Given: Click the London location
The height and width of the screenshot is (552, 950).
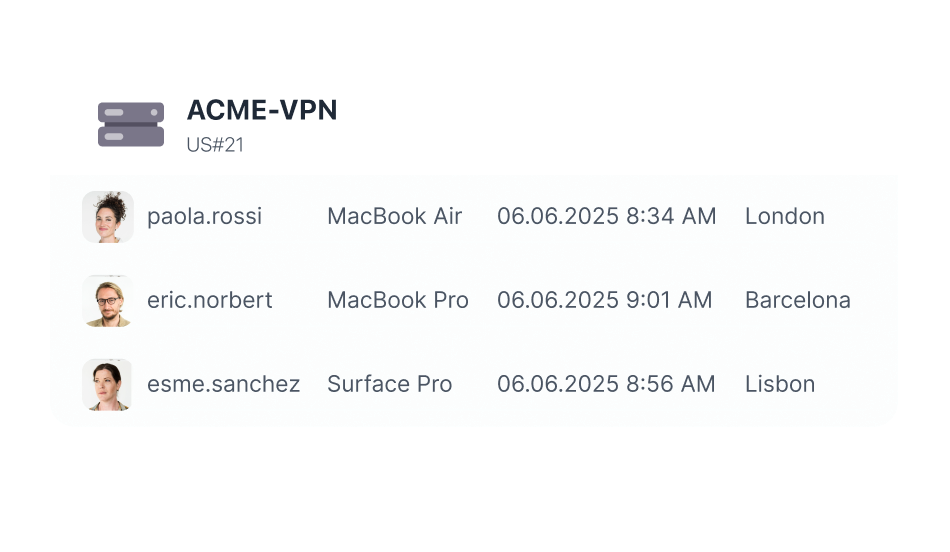Looking at the screenshot, I should tap(784, 217).
